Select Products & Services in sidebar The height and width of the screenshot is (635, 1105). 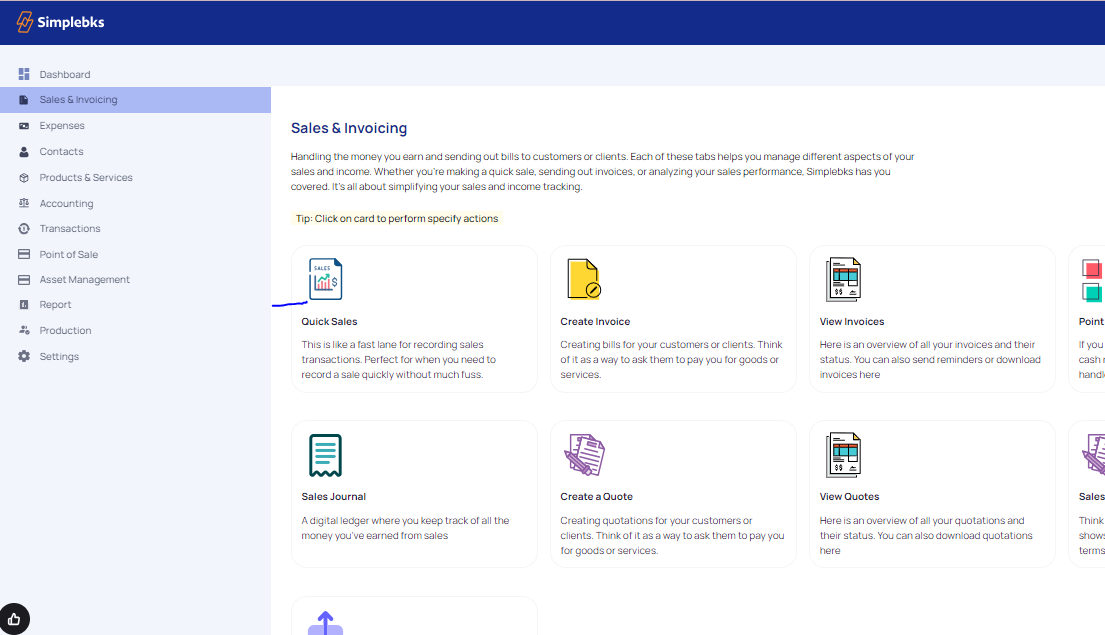coord(86,178)
